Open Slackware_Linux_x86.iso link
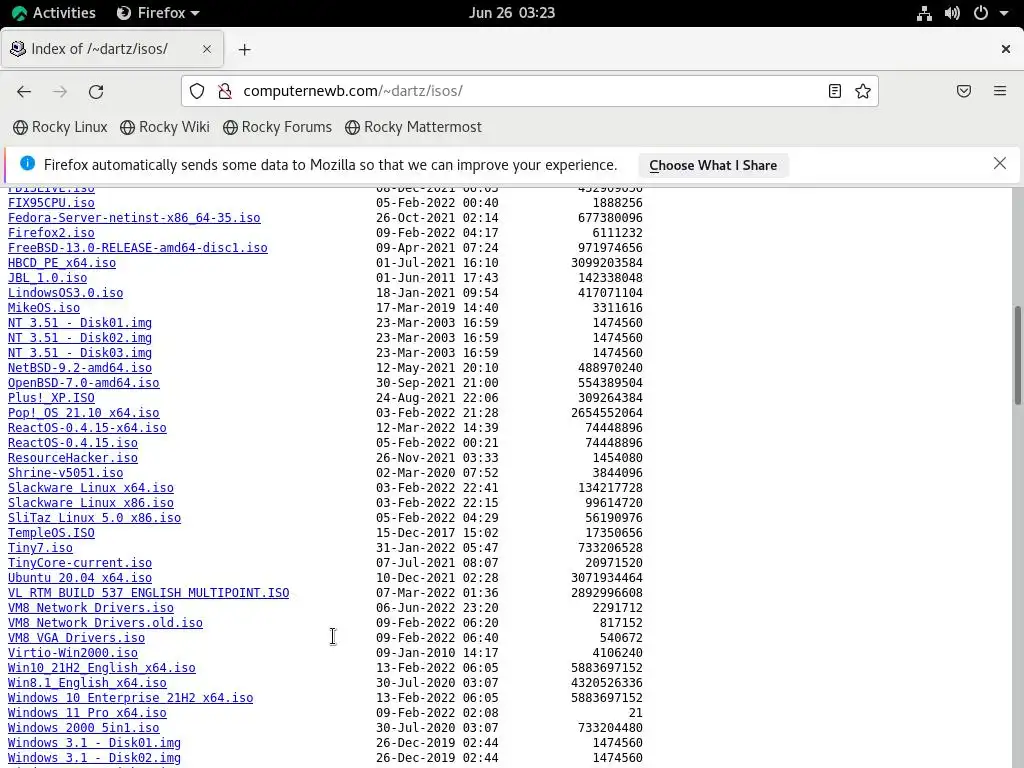Screen dimensions: 1024x768 click(91, 504)
